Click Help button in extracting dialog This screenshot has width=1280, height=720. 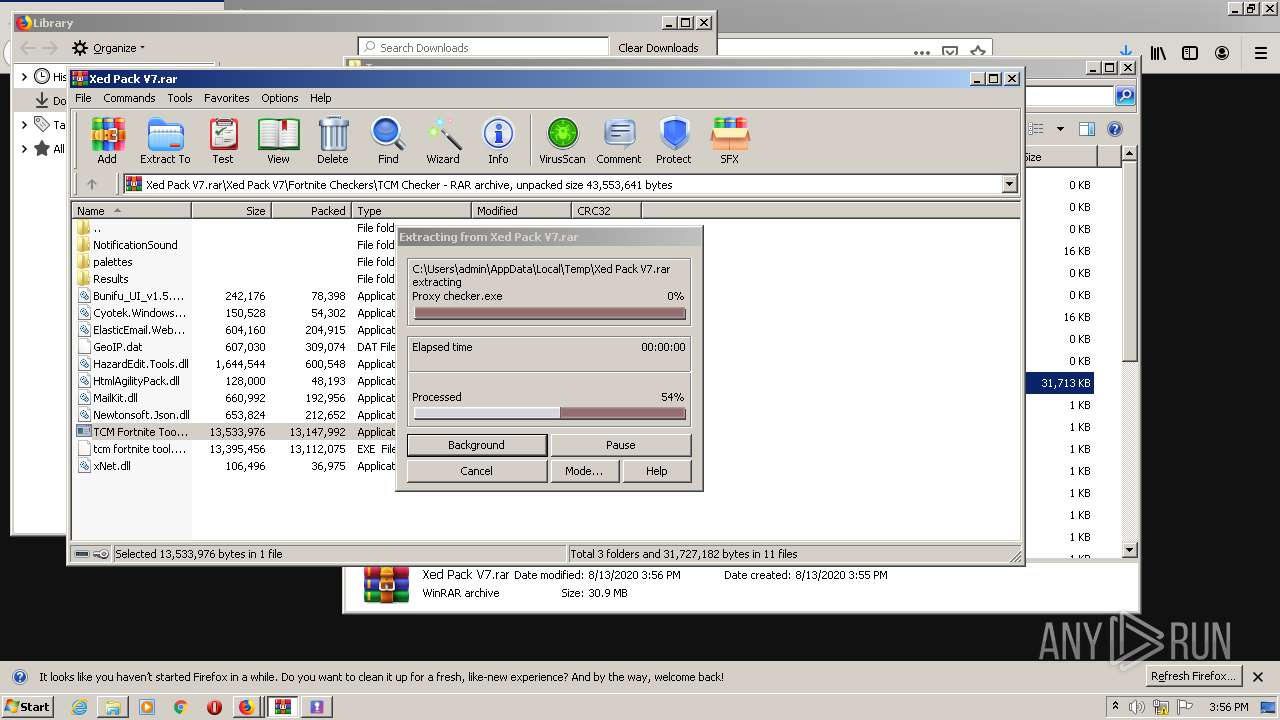(x=656, y=471)
